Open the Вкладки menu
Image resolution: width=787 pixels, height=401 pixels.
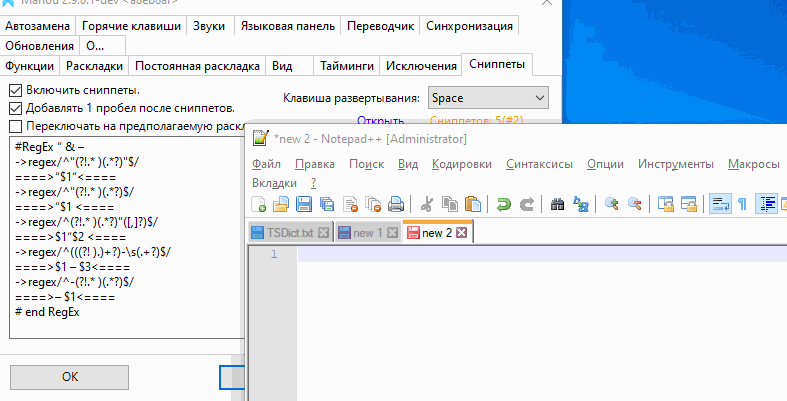click(275, 183)
